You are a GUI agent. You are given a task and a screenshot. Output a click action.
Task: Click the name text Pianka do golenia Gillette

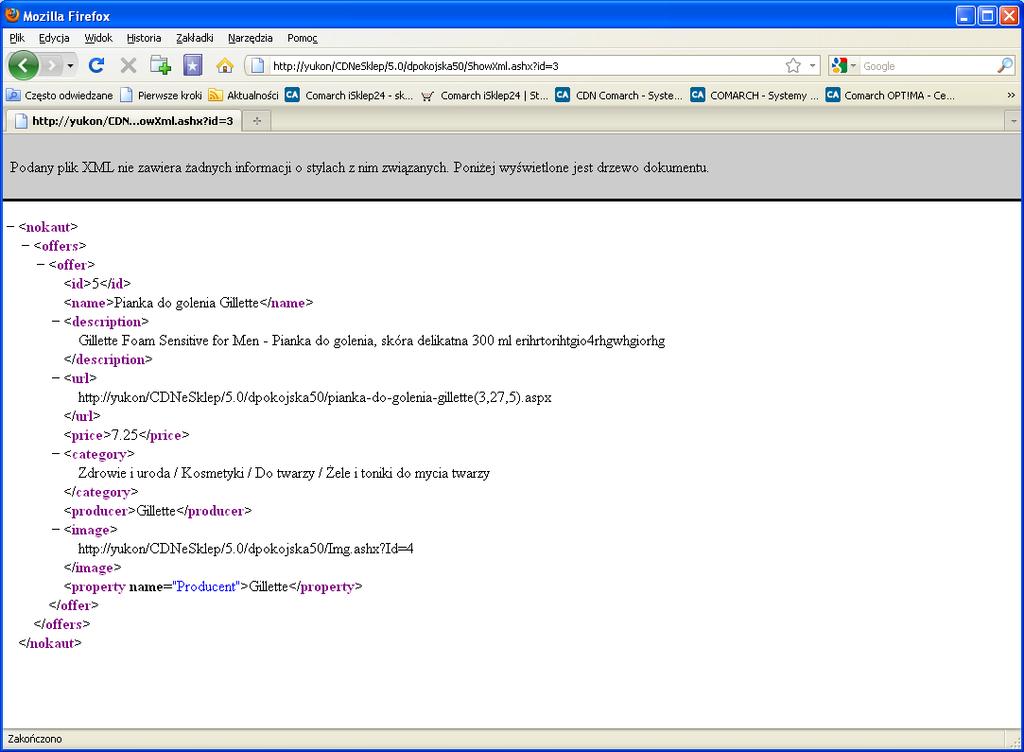(186, 303)
